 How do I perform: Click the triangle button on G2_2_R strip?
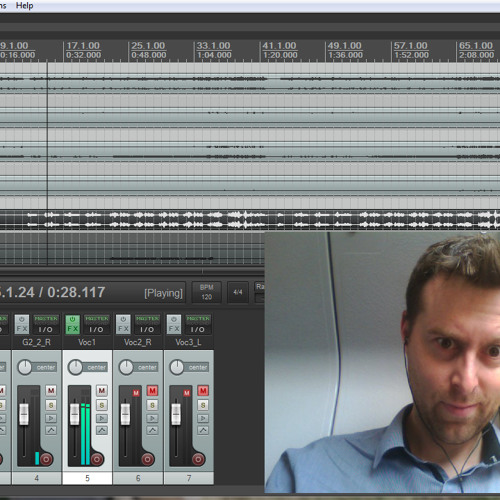click(51, 418)
